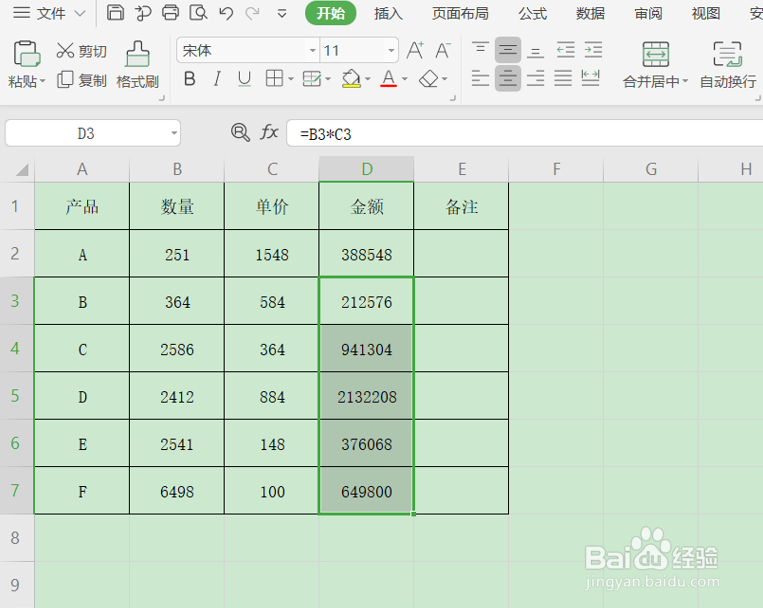Image resolution: width=763 pixels, height=608 pixels.
Task: Increase indent icon
Action: tap(593, 50)
